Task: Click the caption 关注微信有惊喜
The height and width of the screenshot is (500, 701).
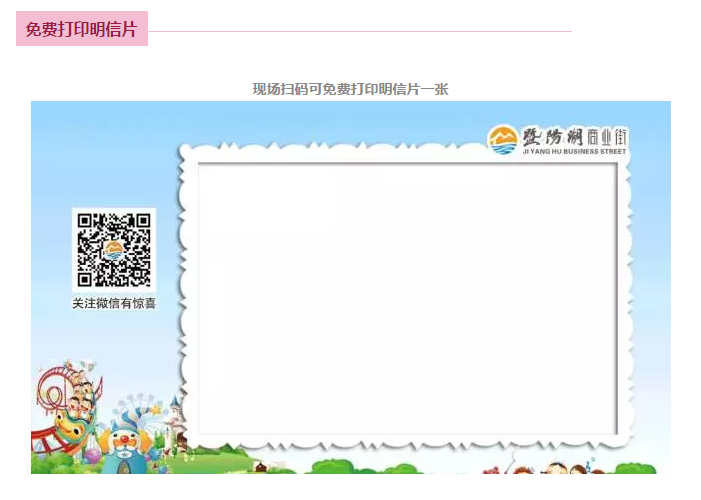Action: [x=114, y=304]
